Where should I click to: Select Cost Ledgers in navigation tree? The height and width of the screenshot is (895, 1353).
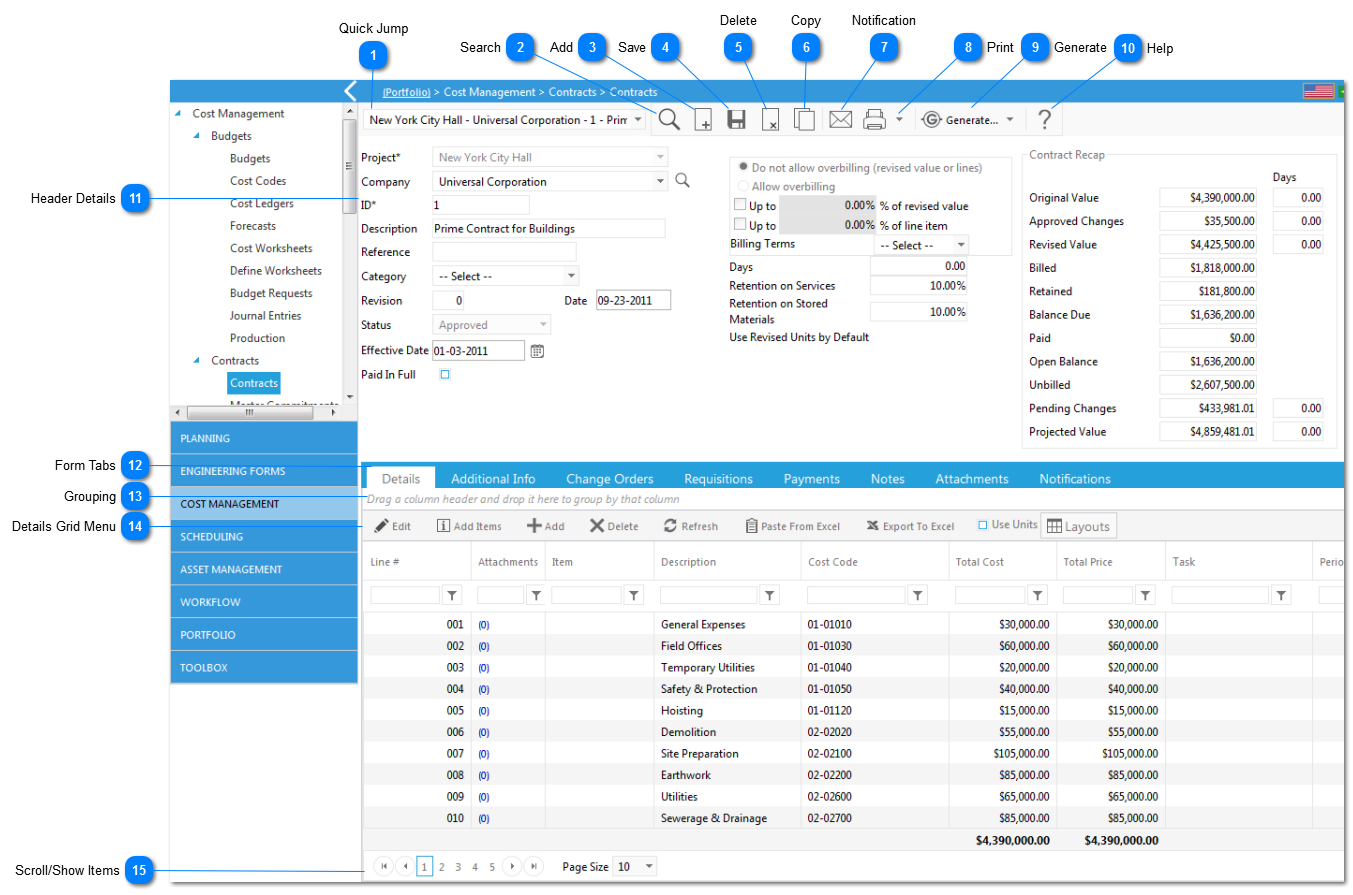click(x=262, y=204)
